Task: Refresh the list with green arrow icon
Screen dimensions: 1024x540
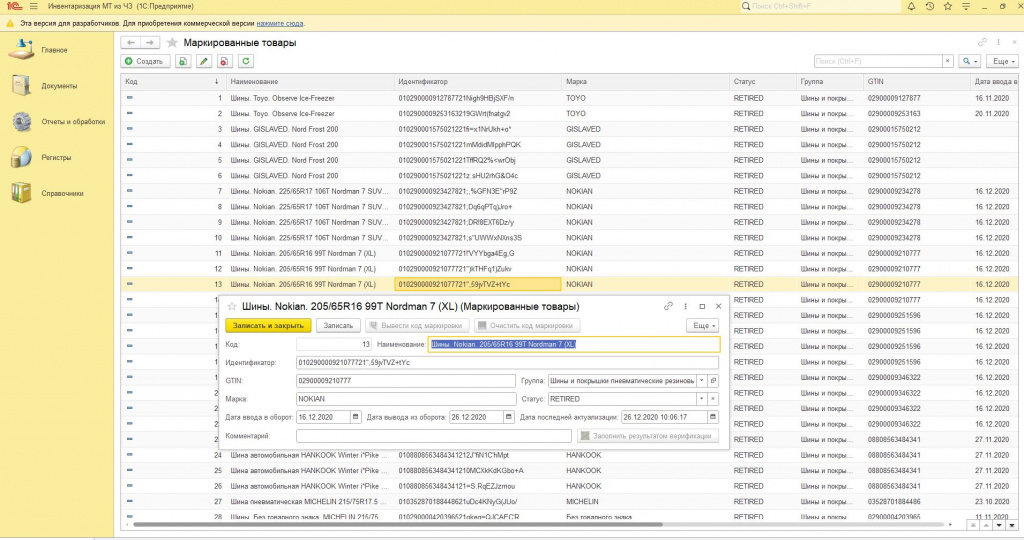Action: pos(246,61)
